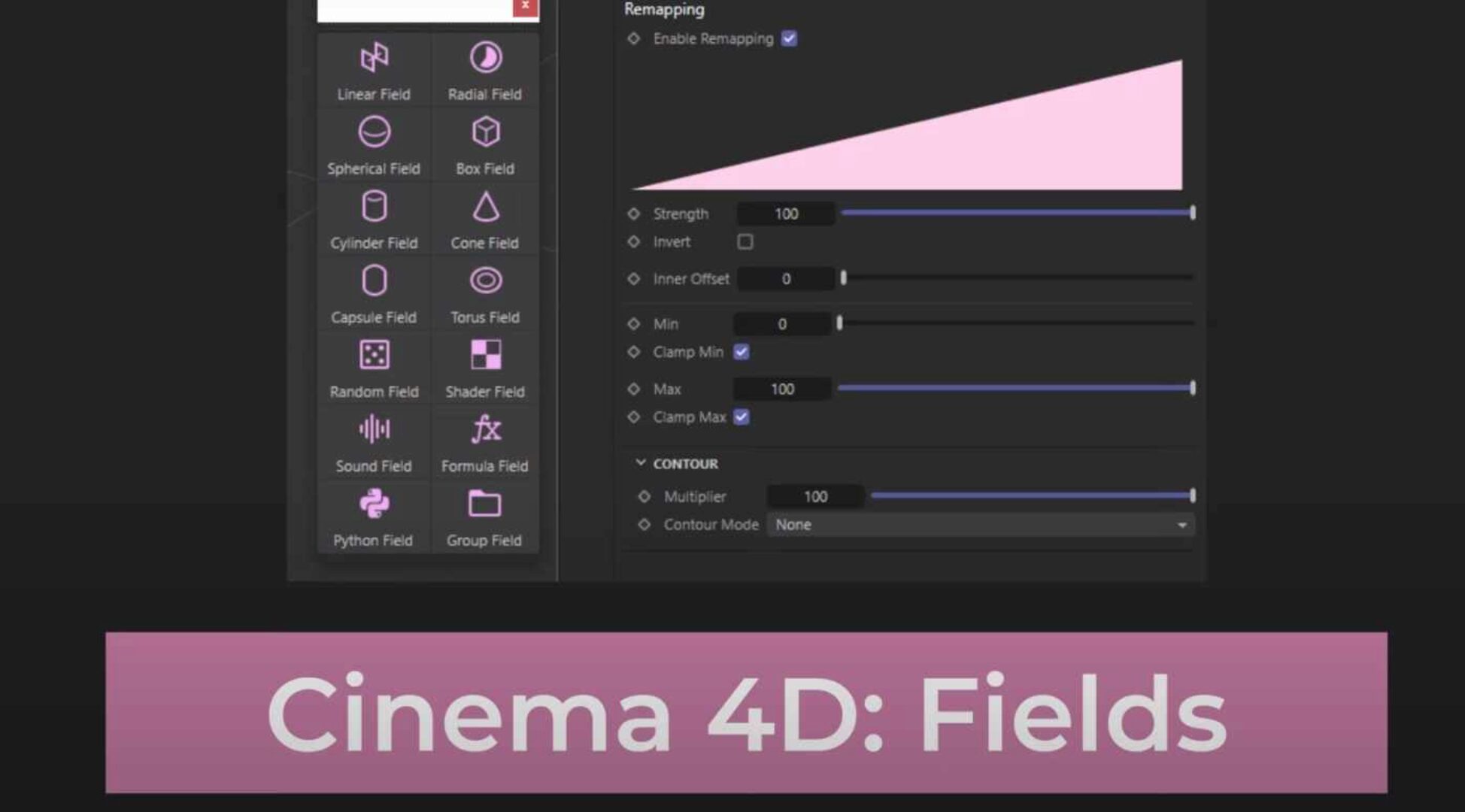
Task: Uncheck the Clamp Max checkbox
Action: (x=741, y=417)
